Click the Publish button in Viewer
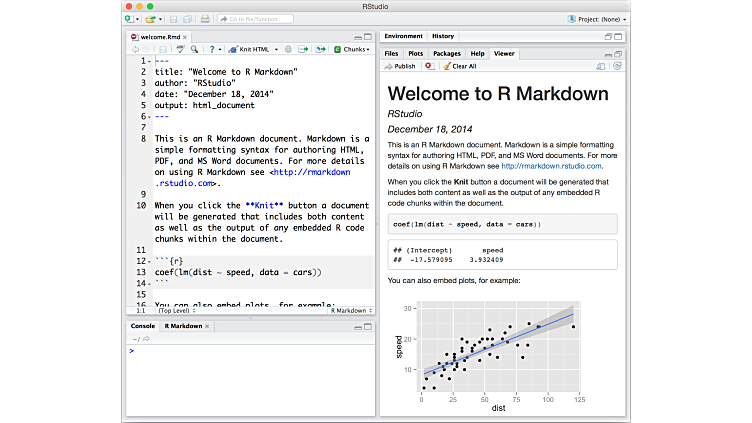752x423 pixels. 400,66
